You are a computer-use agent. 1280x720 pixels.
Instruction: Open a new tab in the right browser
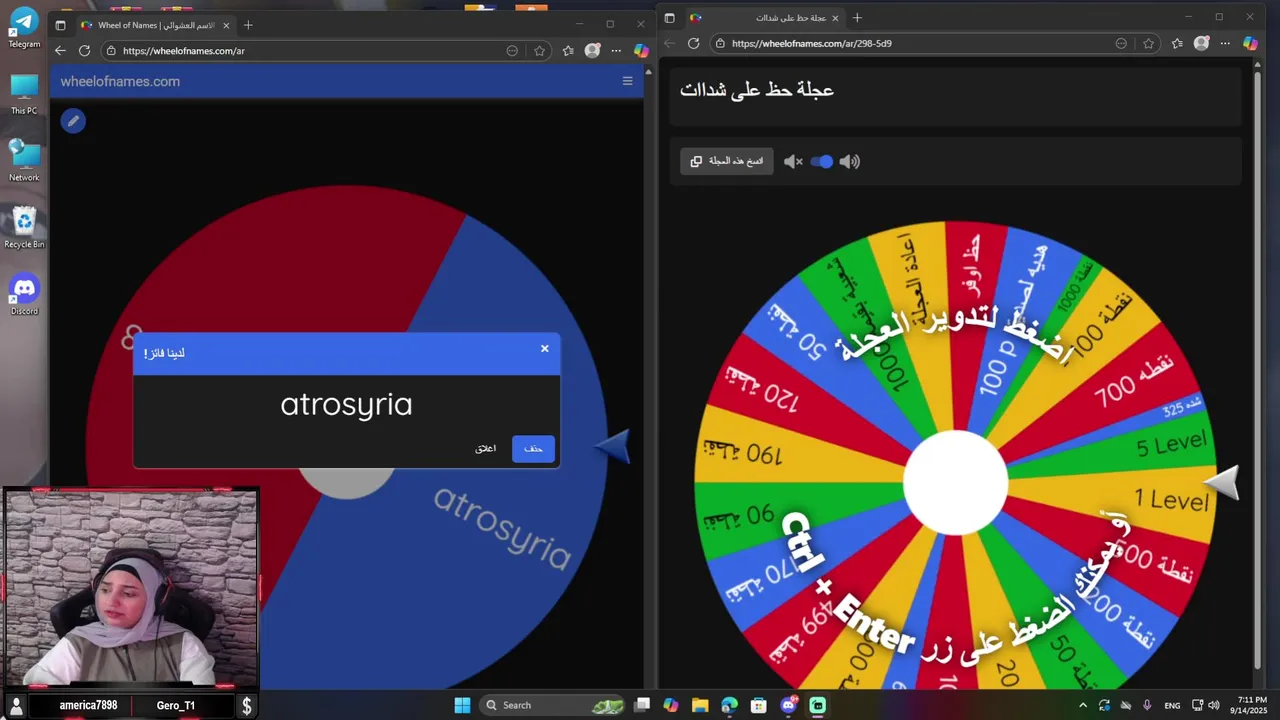[x=857, y=18]
